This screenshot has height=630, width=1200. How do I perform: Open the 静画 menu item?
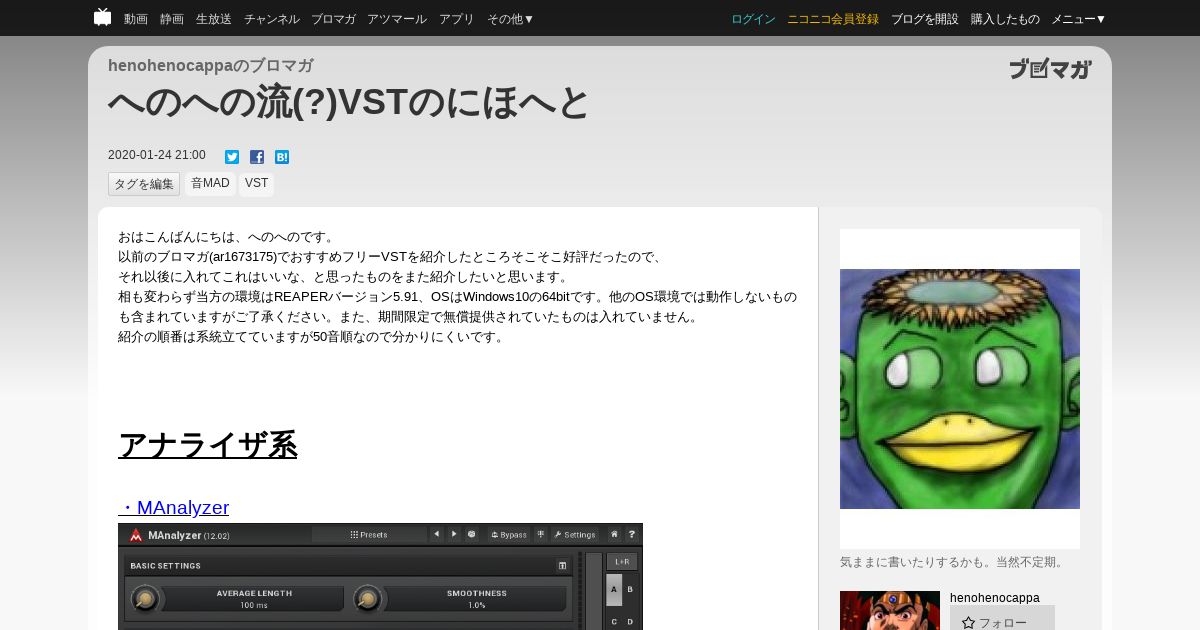[172, 19]
